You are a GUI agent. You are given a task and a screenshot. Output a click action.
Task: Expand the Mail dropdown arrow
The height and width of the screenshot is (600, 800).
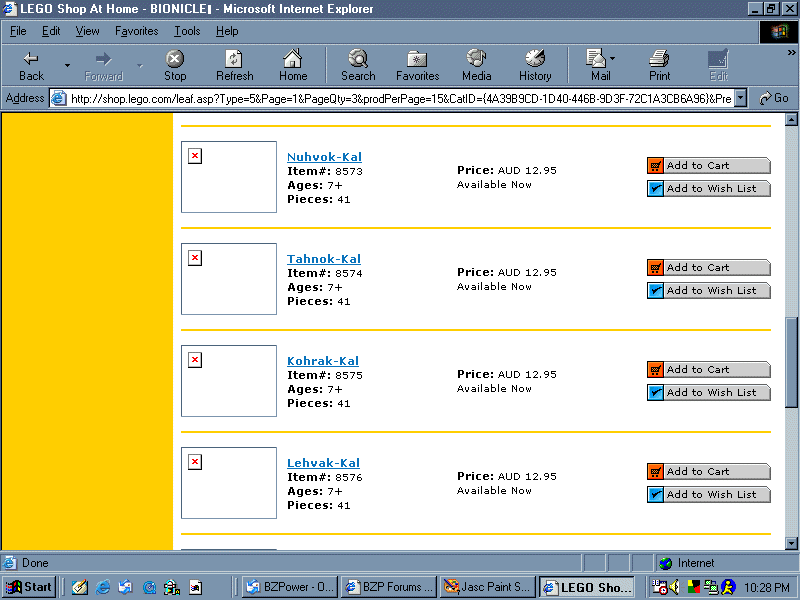pos(613,59)
